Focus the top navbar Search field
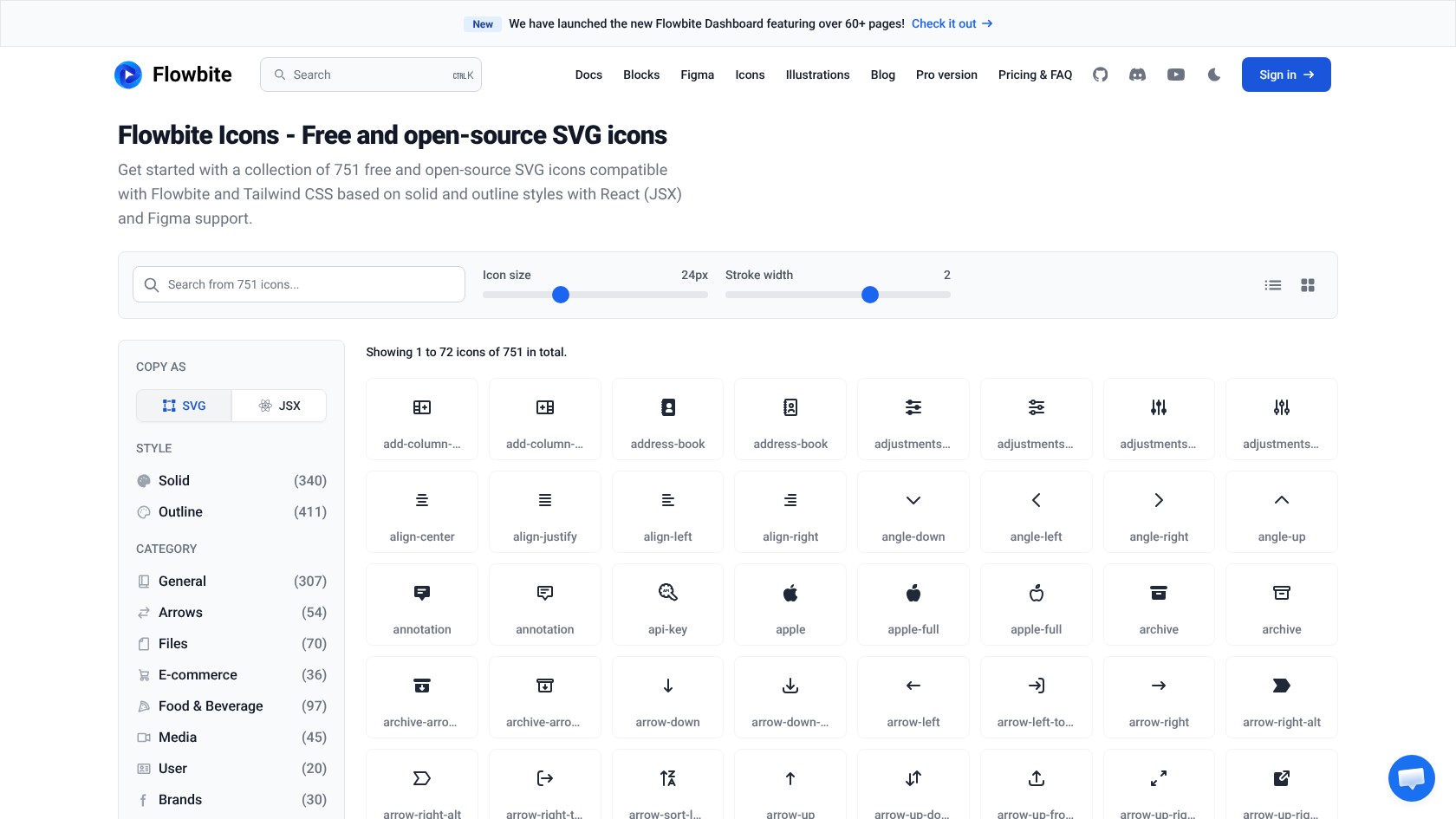1456x819 pixels. point(371,75)
